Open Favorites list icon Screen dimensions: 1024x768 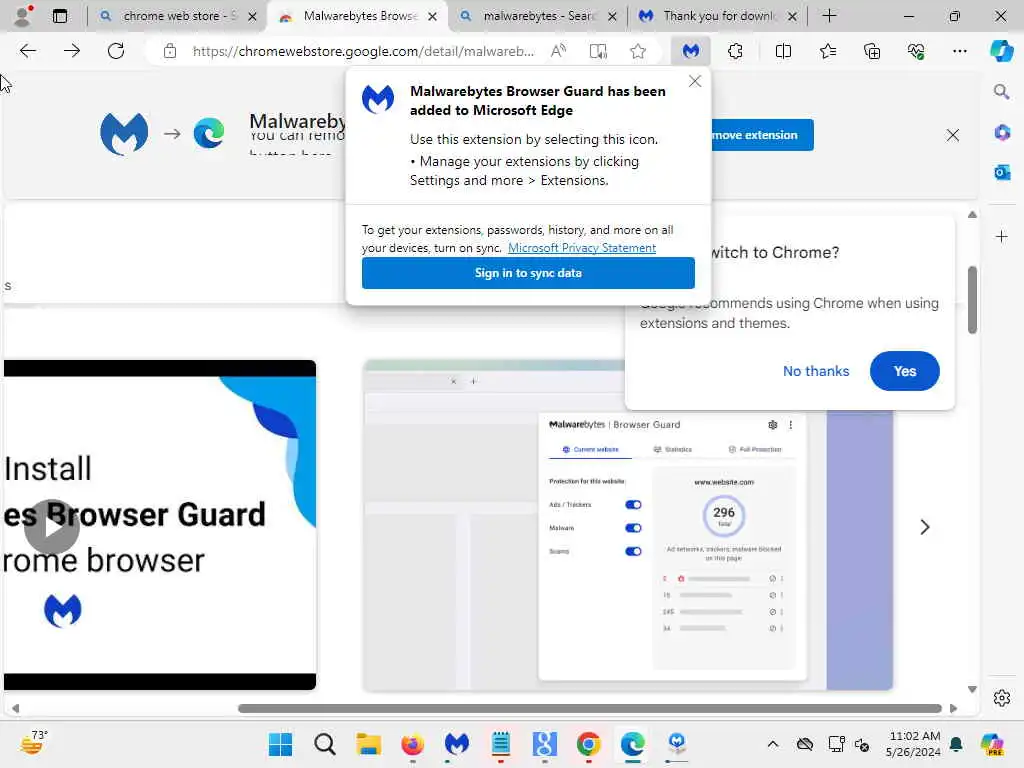tap(827, 51)
